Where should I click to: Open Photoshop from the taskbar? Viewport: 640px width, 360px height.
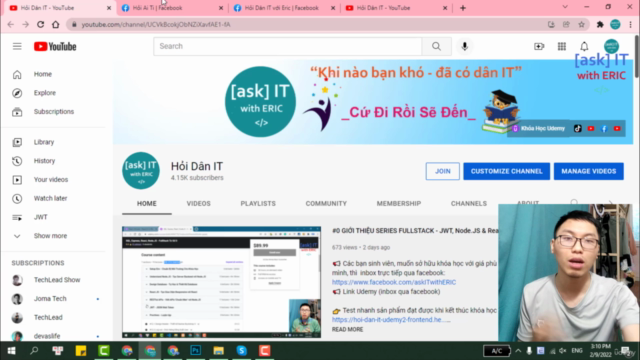[x=196, y=351]
